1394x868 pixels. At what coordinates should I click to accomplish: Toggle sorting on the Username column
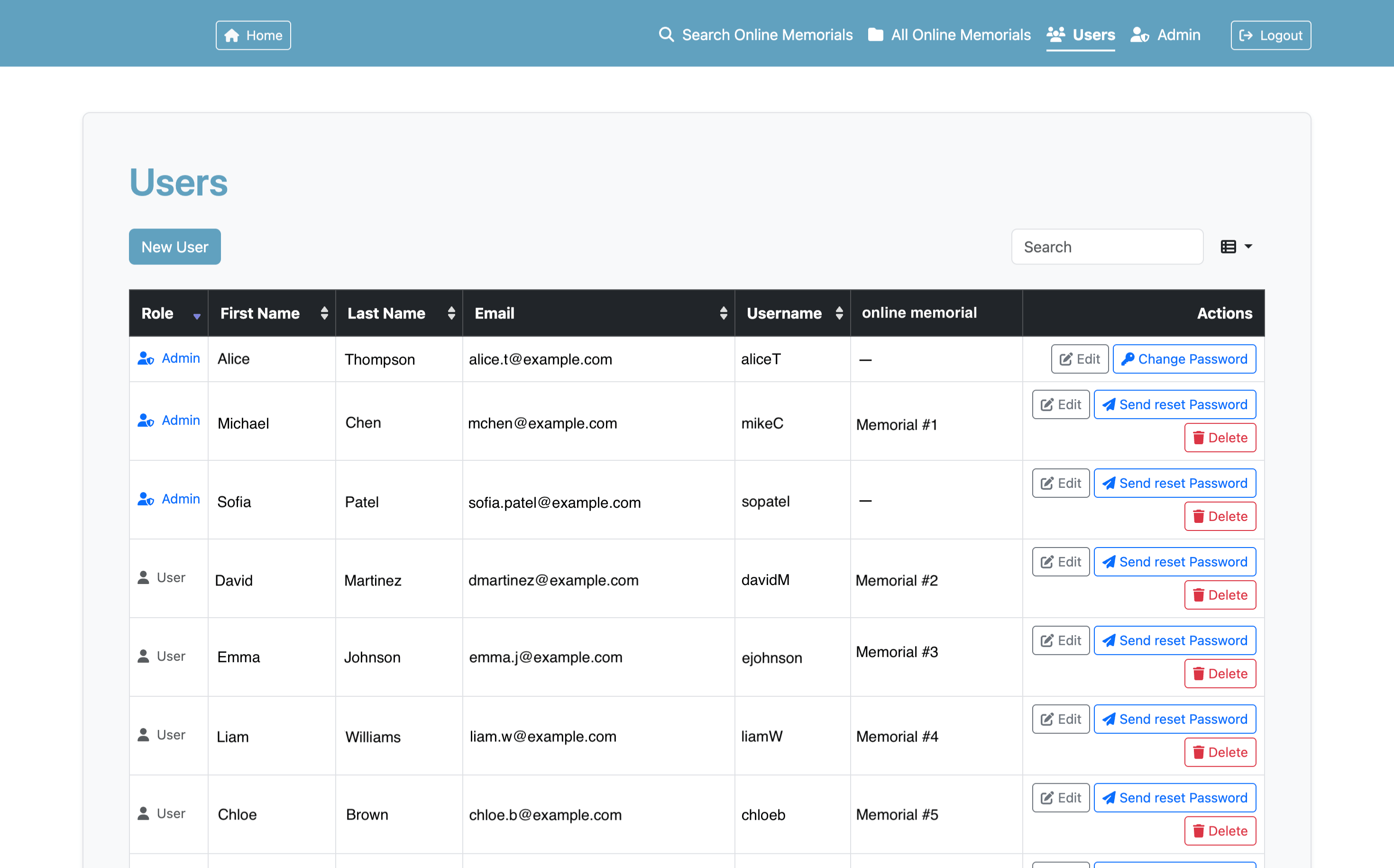pos(839,313)
